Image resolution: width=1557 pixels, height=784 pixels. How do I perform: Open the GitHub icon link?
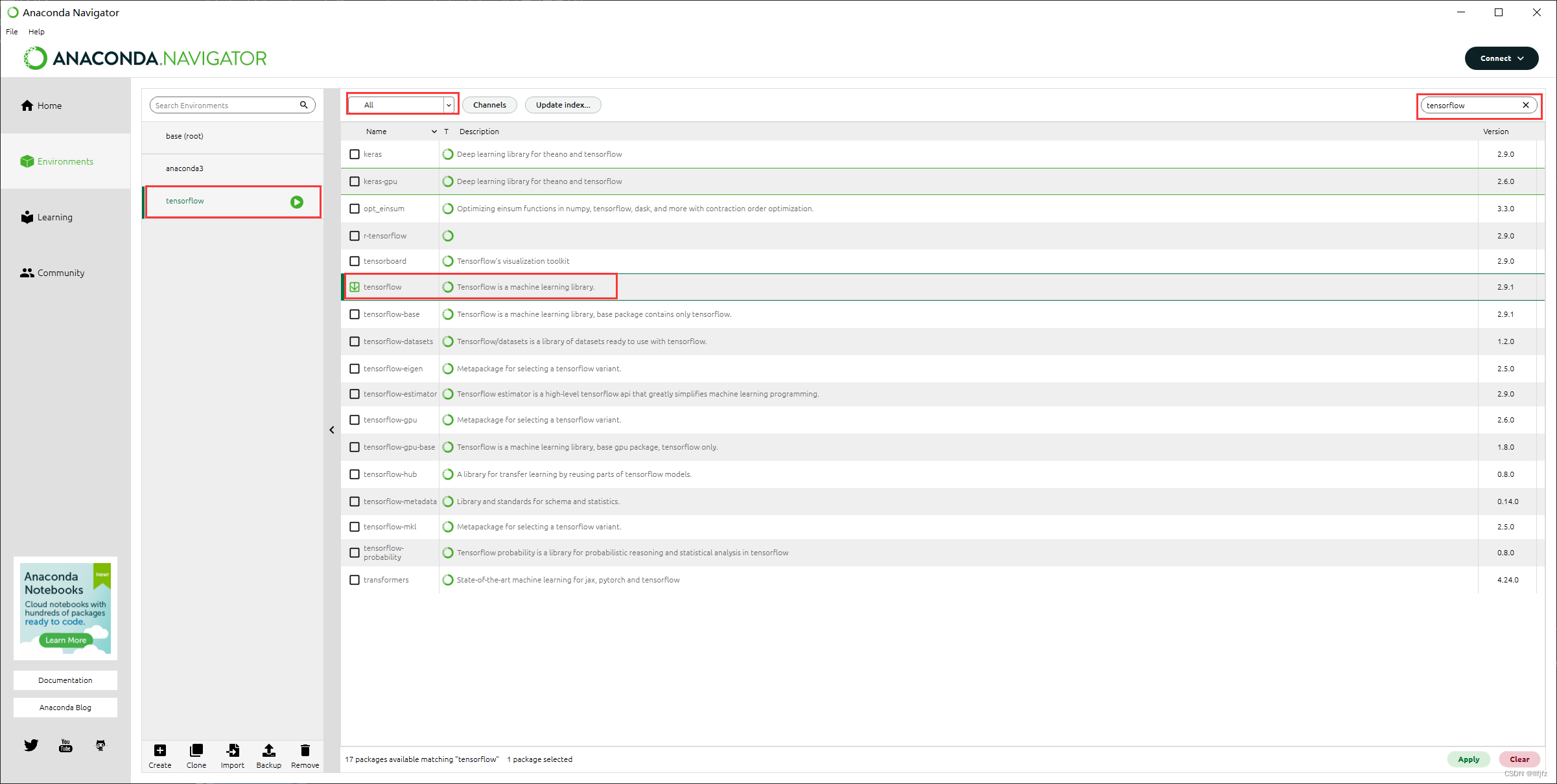pos(100,745)
